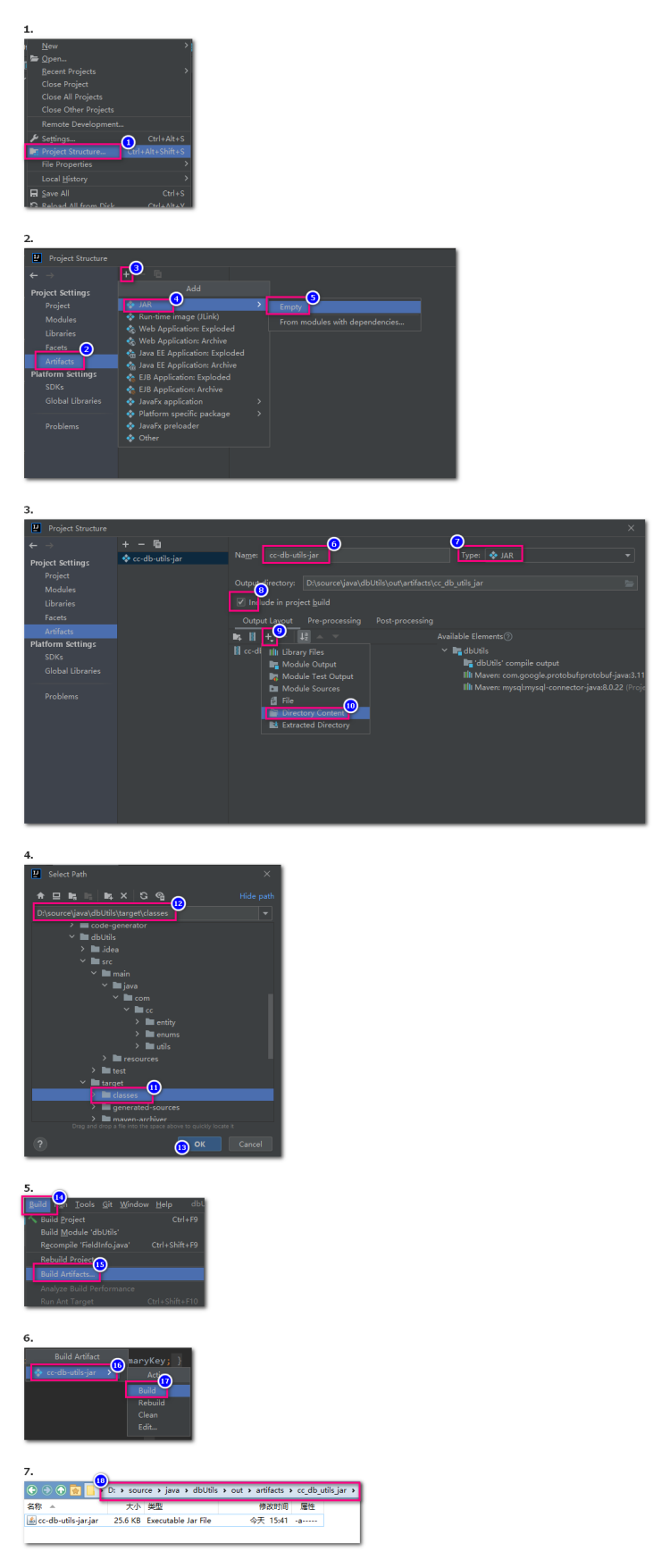670x1568 pixels.
Task: Click the artifact Name input field
Action: tap(356, 555)
